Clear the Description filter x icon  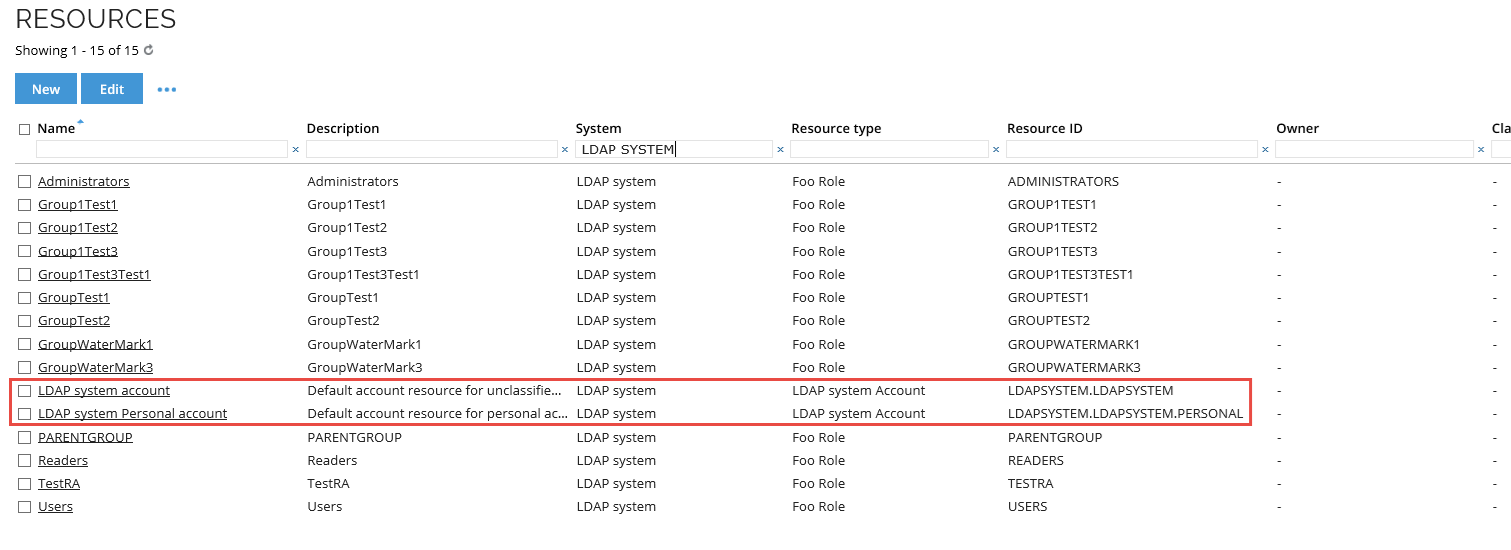click(564, 150)
